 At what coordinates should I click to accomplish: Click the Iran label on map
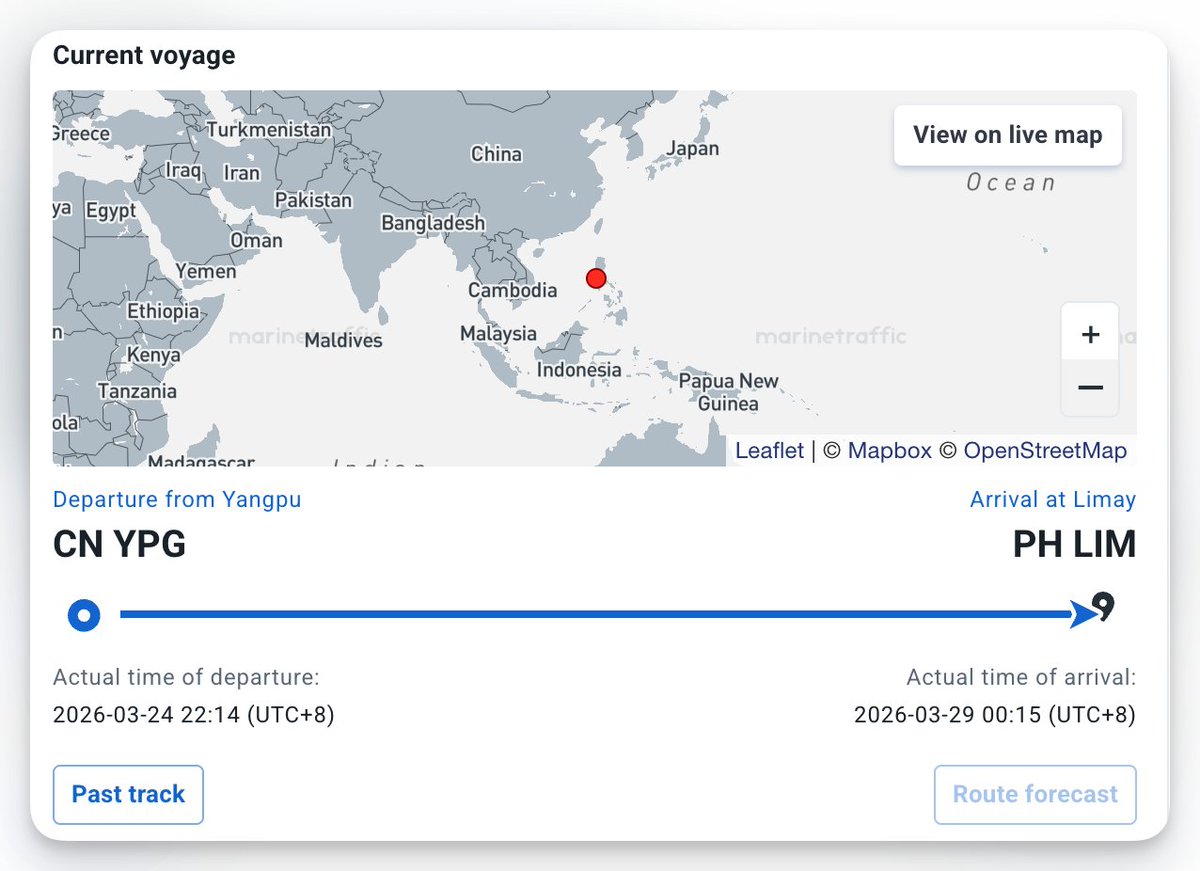point(241,173)
